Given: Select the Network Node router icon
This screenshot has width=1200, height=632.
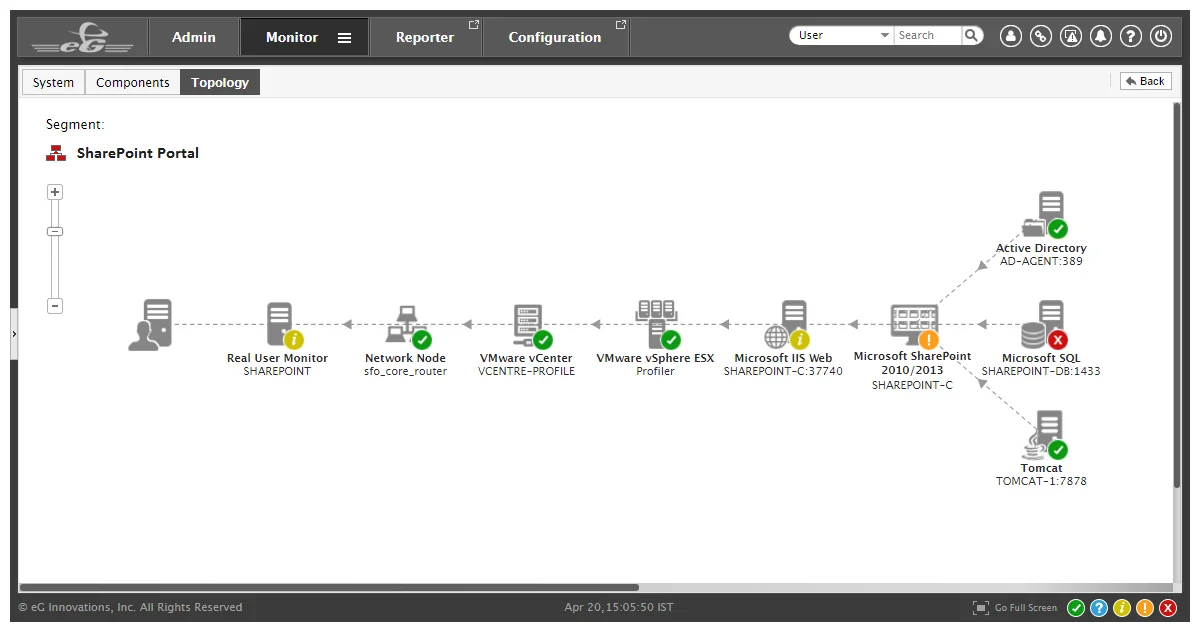Looking at the screenshot, I should pyautogui.click(x=407, y=326).
